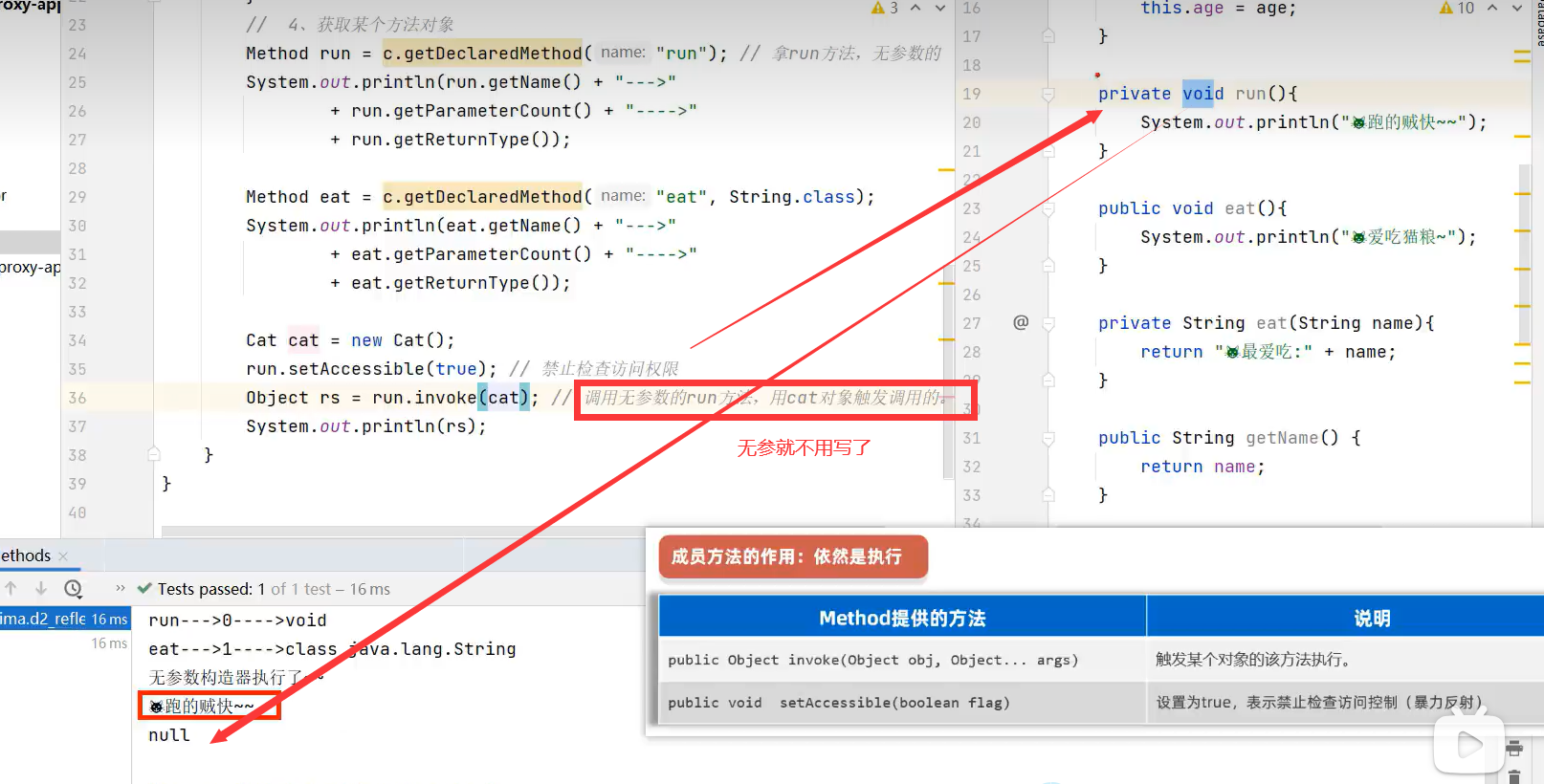Click the left editor warning indicator showing 3

pos(885,8)
